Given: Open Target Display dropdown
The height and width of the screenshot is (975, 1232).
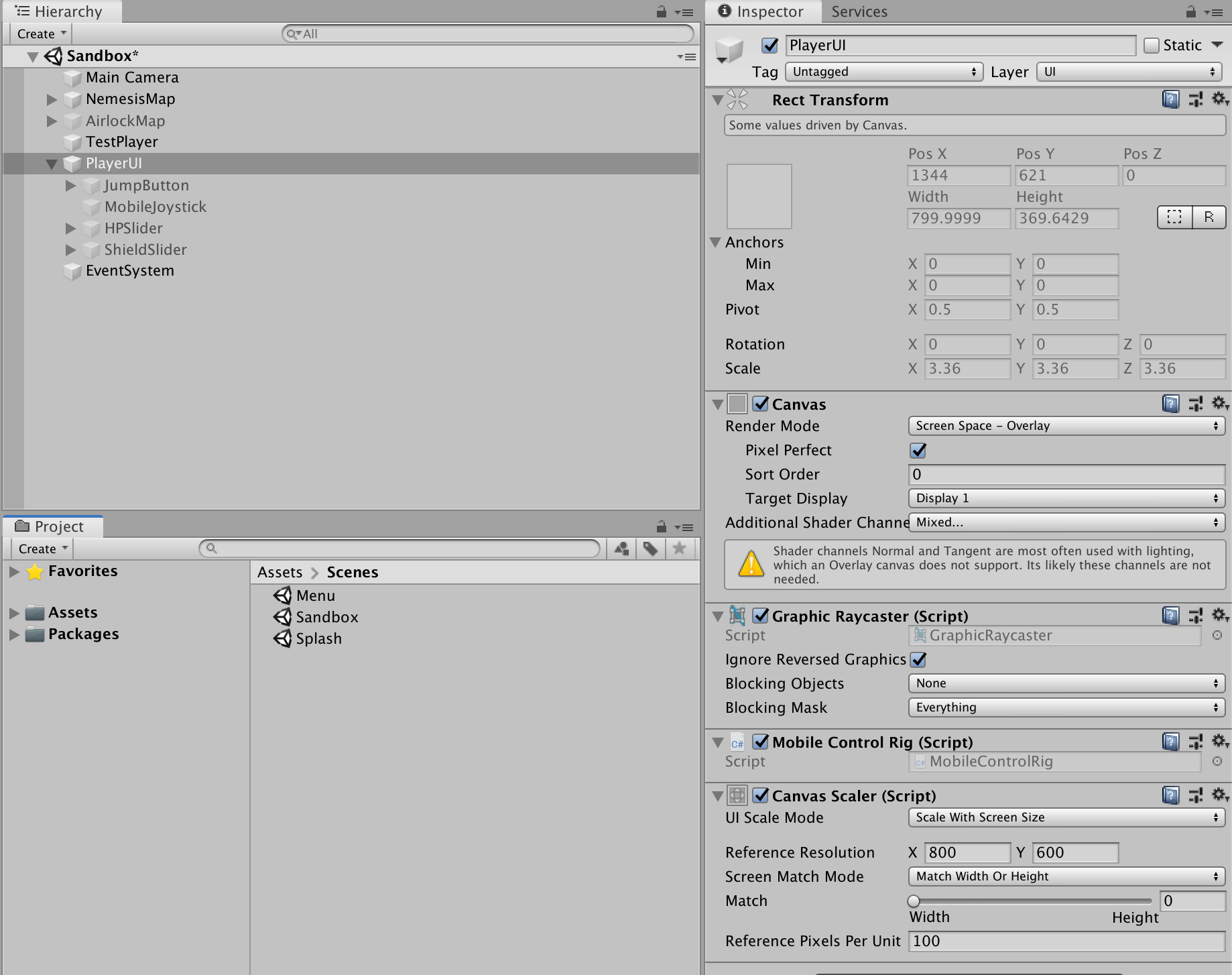Looking at the screenshot, I should coord(1066,498).
